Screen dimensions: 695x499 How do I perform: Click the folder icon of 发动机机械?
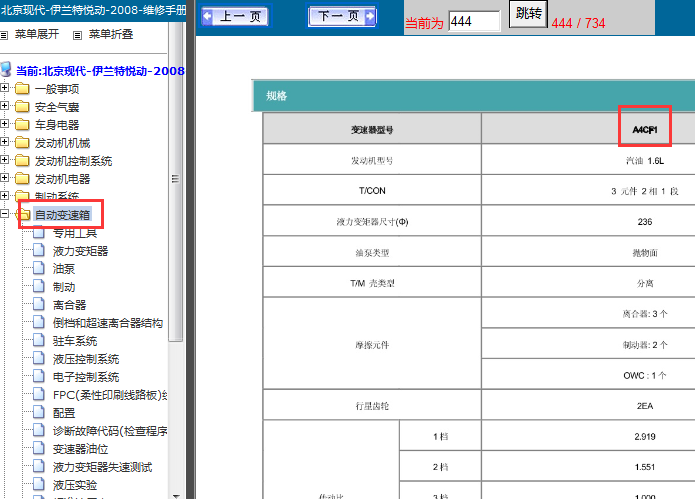coord(22,143)
